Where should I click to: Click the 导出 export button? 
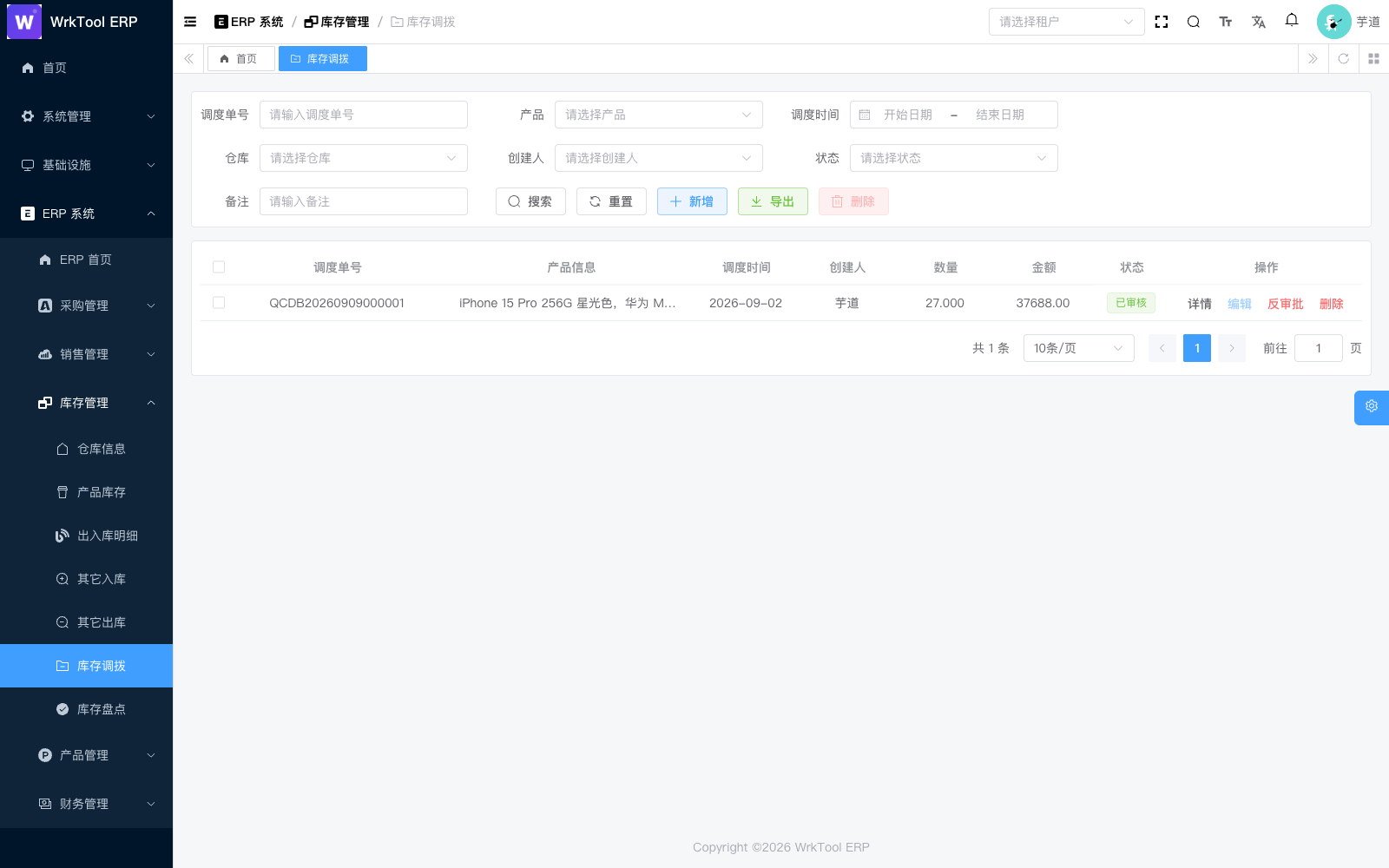point(773,201)
